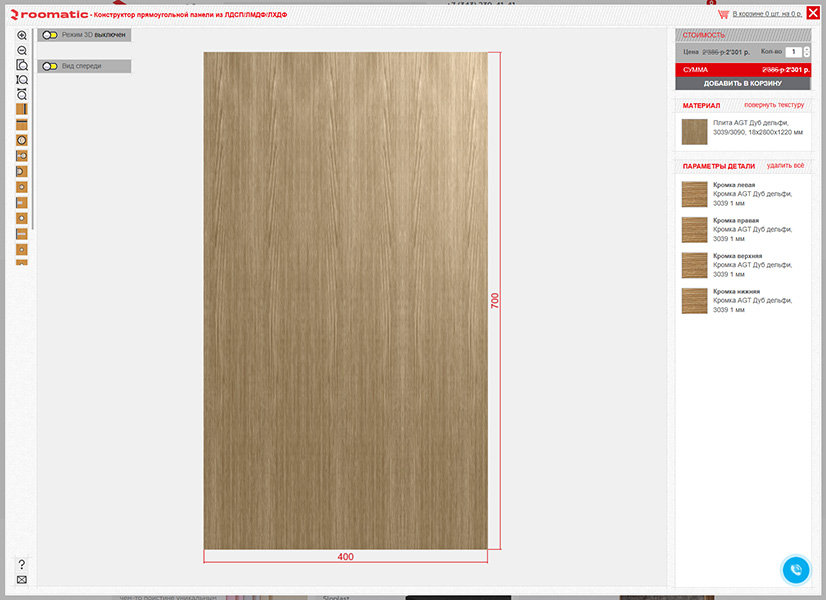Image resolution: width=826 pixels, height=600 pixels.
Task: Select the short edge slot tool icon
Action: (22, 203)
